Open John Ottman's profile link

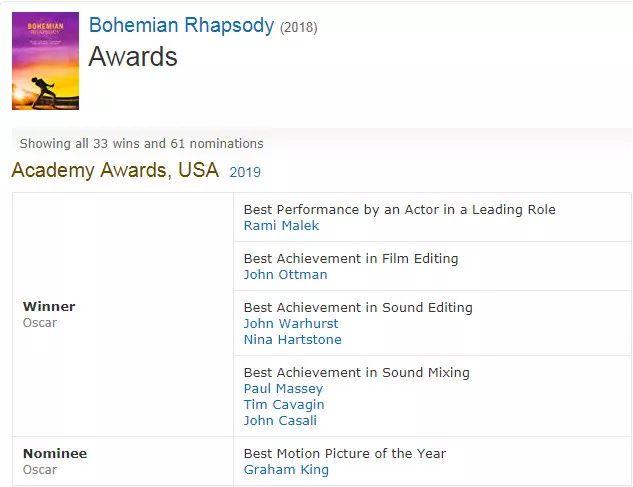click(285, 275)
